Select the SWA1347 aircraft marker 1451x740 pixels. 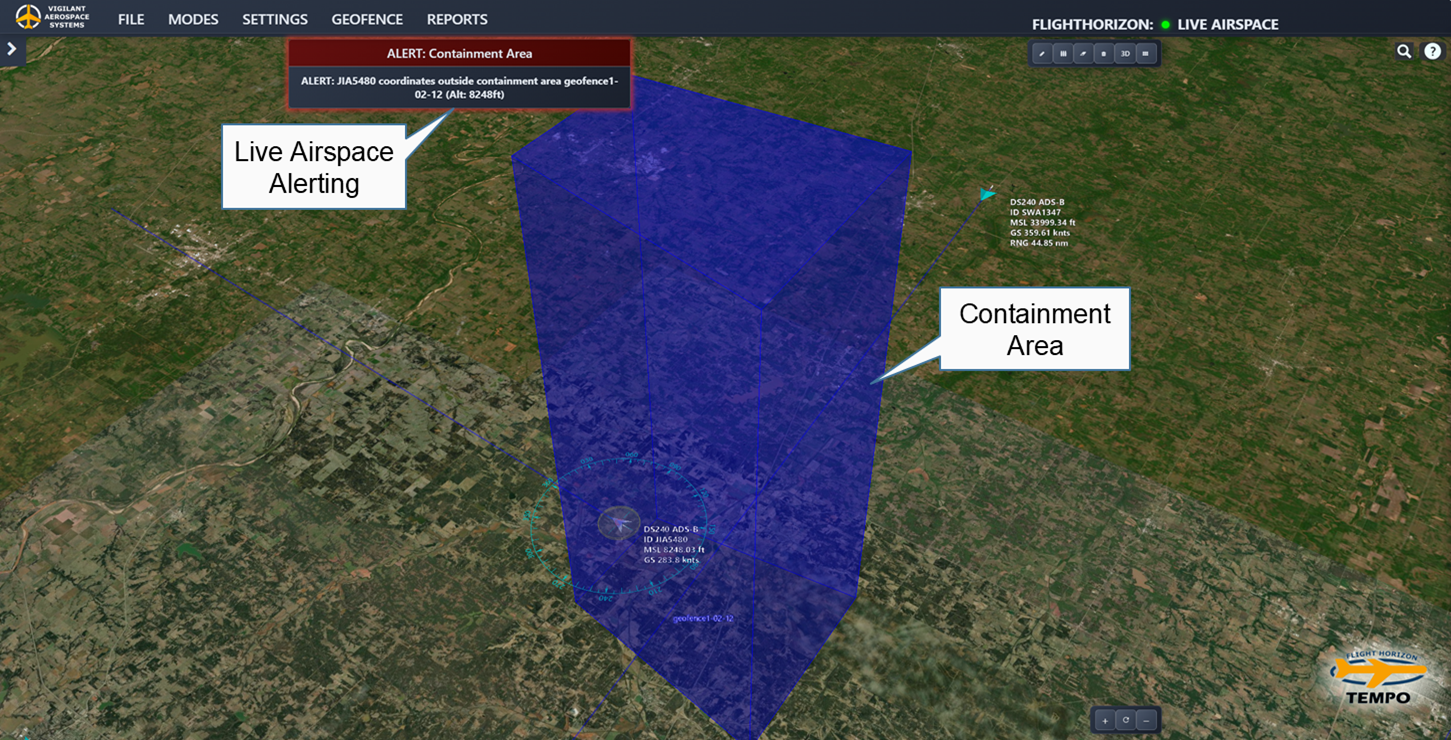tap(987, 194)
